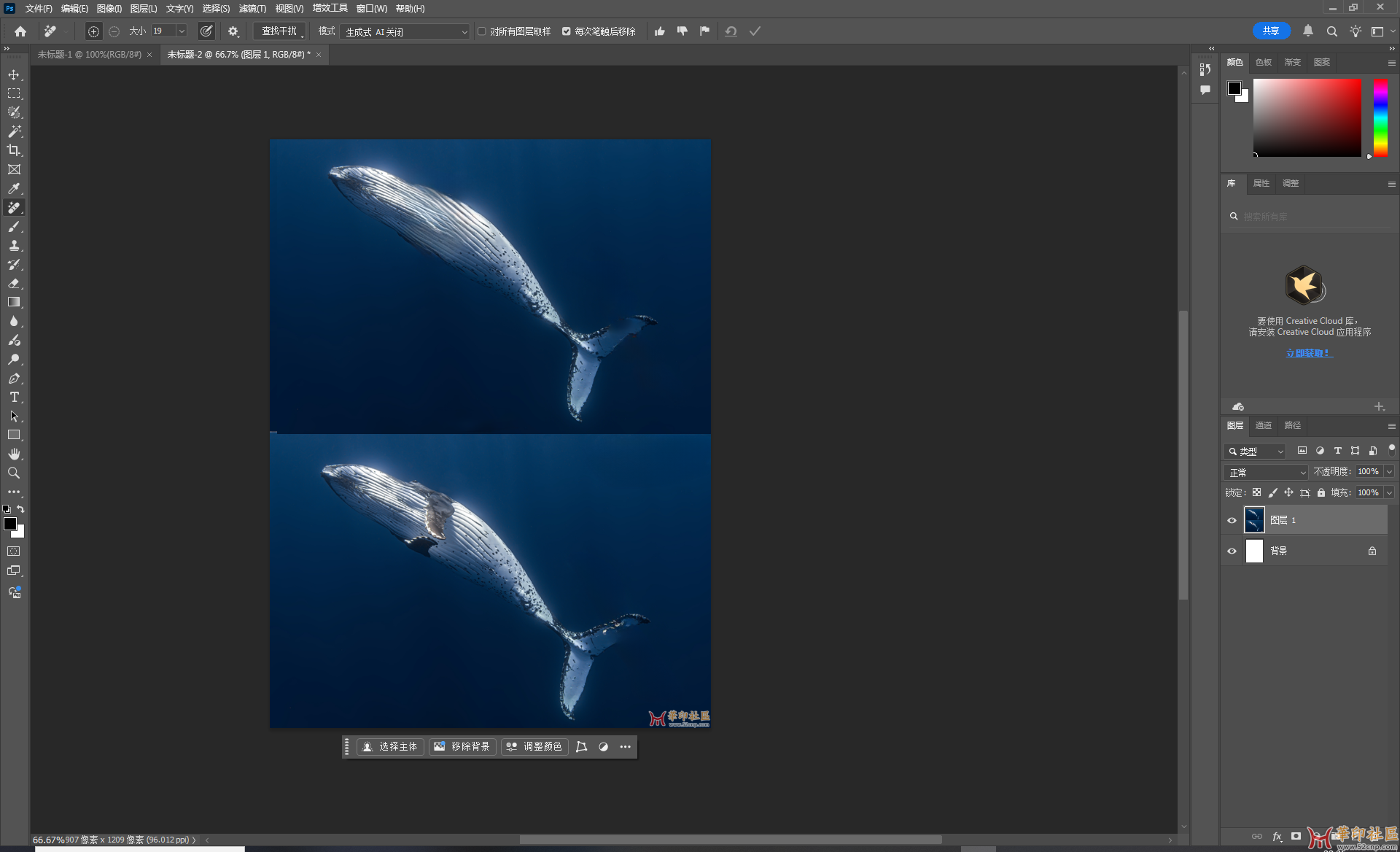Click the thumbs down feedback icon
The width and height of the screenshot is (1400, 852).
[682, 31]
